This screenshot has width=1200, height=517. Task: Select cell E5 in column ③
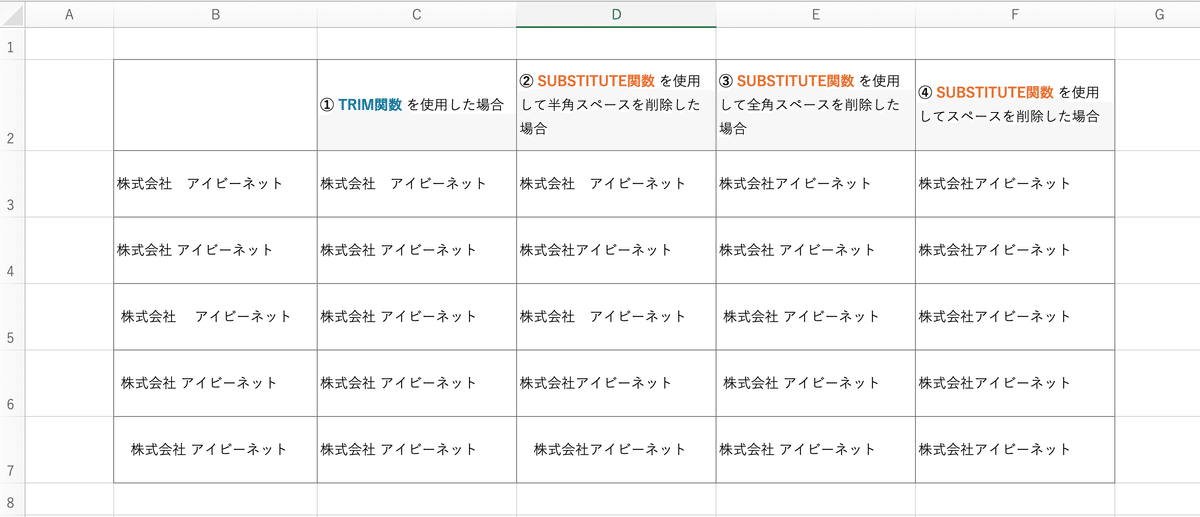coord(815,317)
